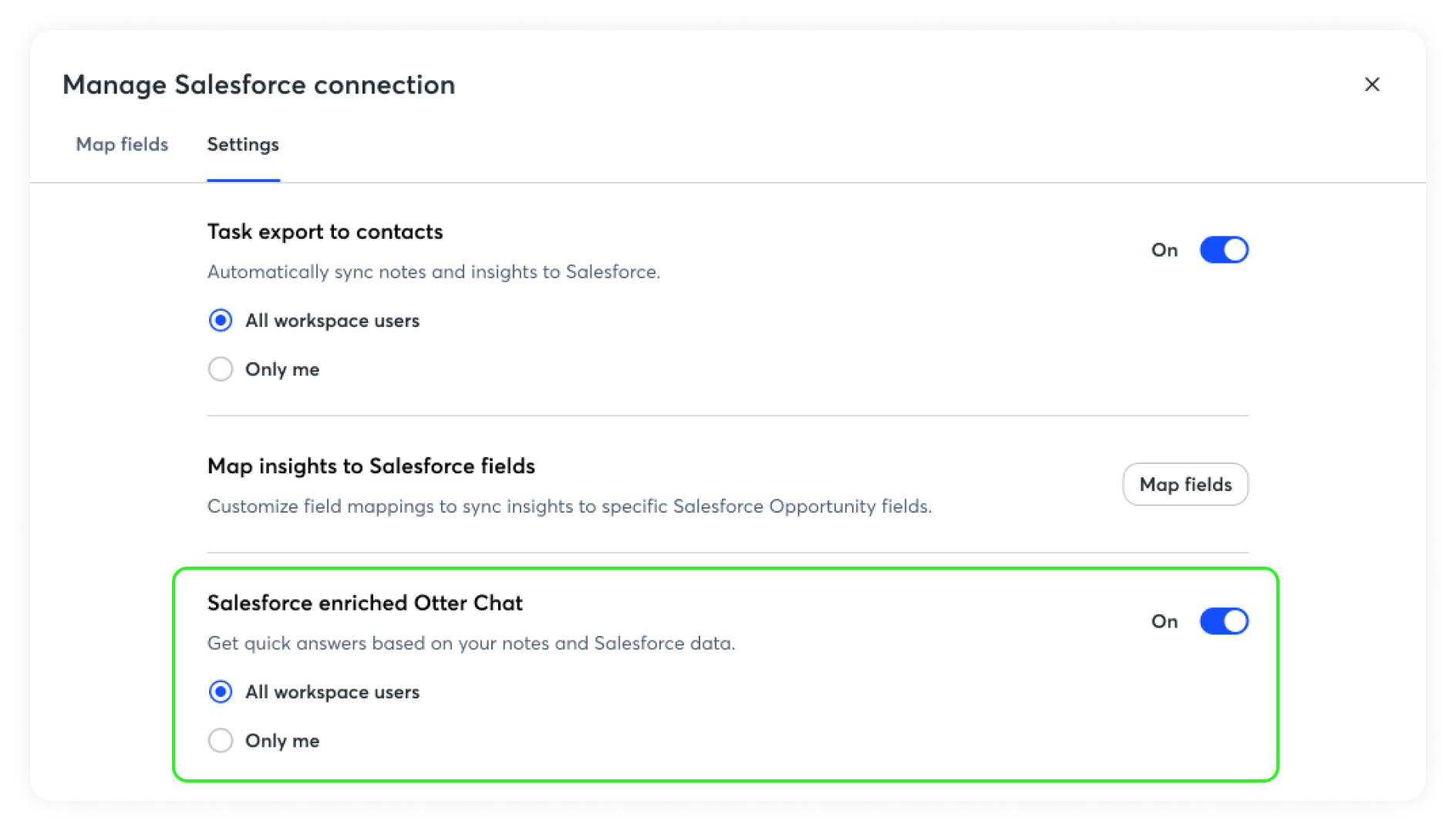Close the Manage Salesforce connection dialog
This screenshot has height=831, width=1456.
(1372, 84)
